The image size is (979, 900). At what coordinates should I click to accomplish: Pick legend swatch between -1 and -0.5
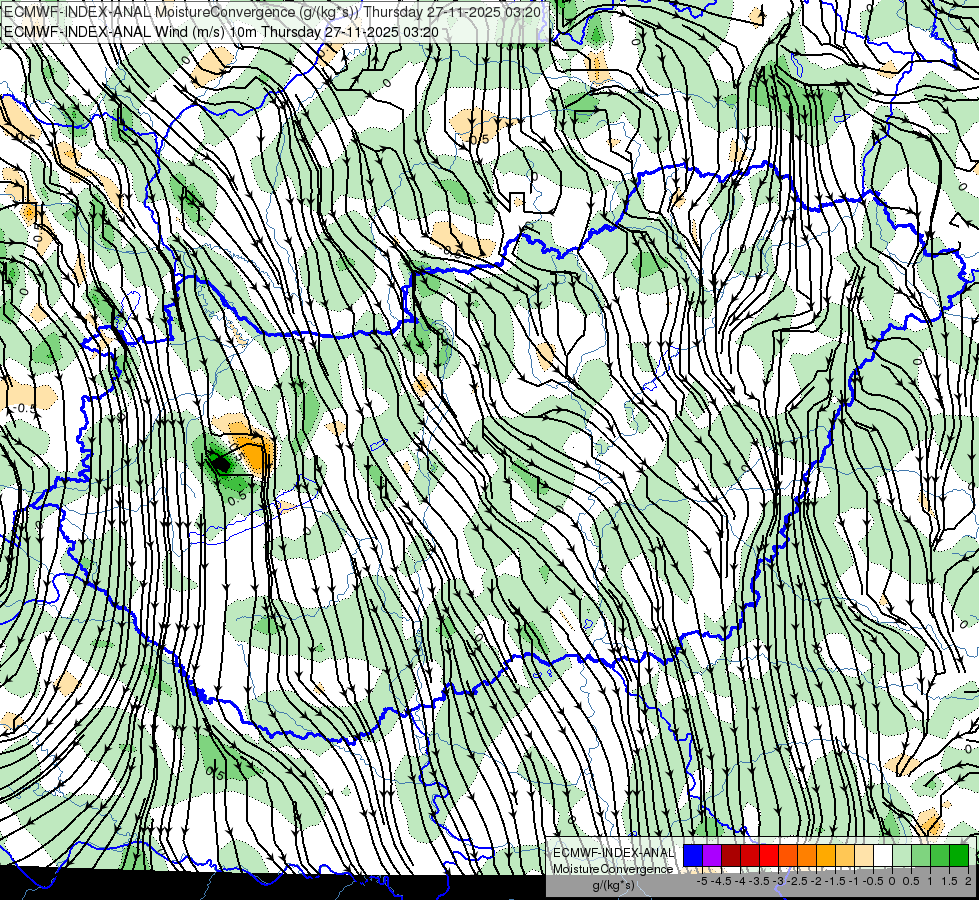pyautogui.click(x=864, y=855)
